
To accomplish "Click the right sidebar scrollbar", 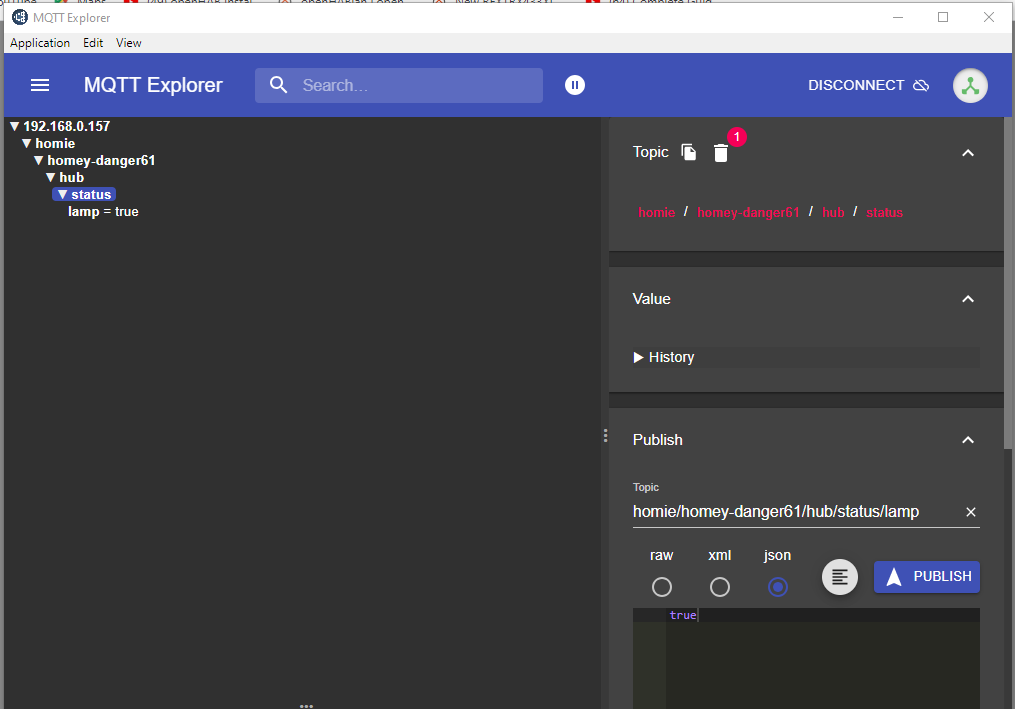I will click(x=1007, y=282).
